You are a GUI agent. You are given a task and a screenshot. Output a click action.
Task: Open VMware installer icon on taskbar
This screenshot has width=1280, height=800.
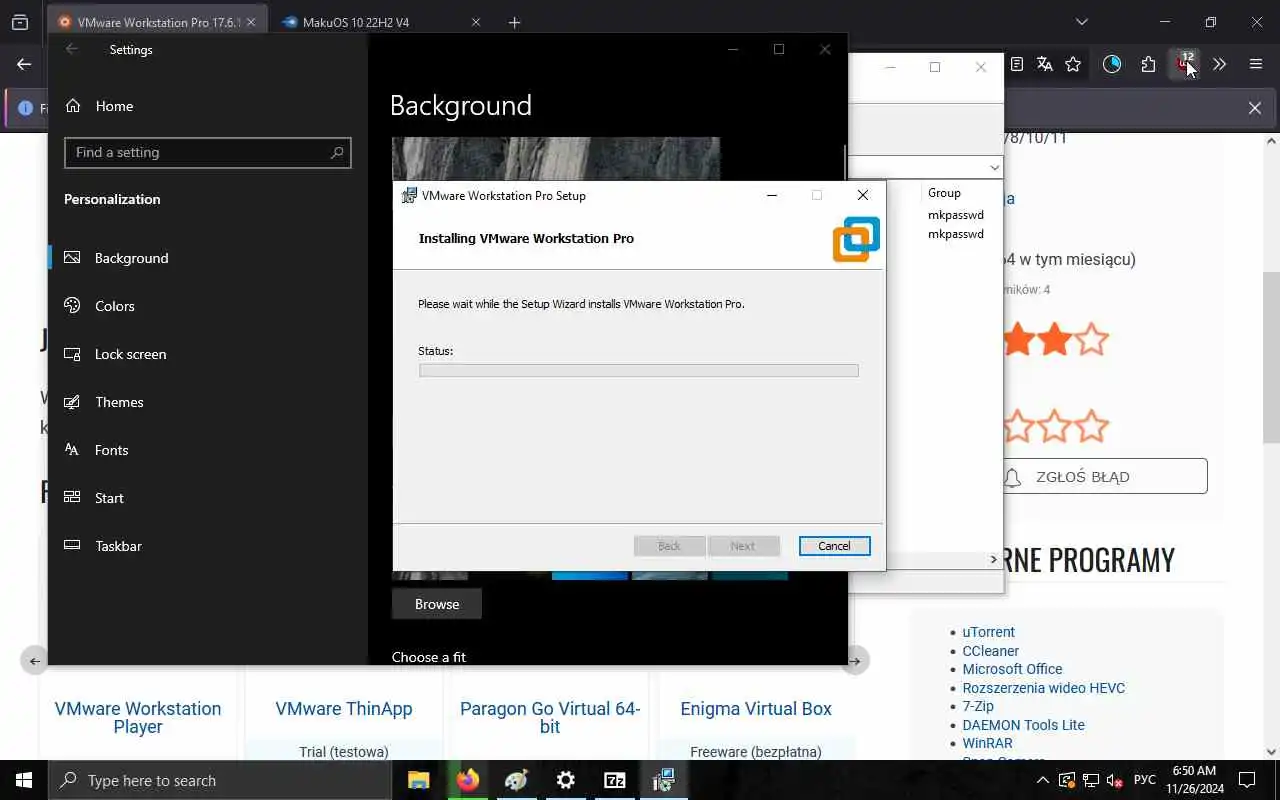point(663,780)
